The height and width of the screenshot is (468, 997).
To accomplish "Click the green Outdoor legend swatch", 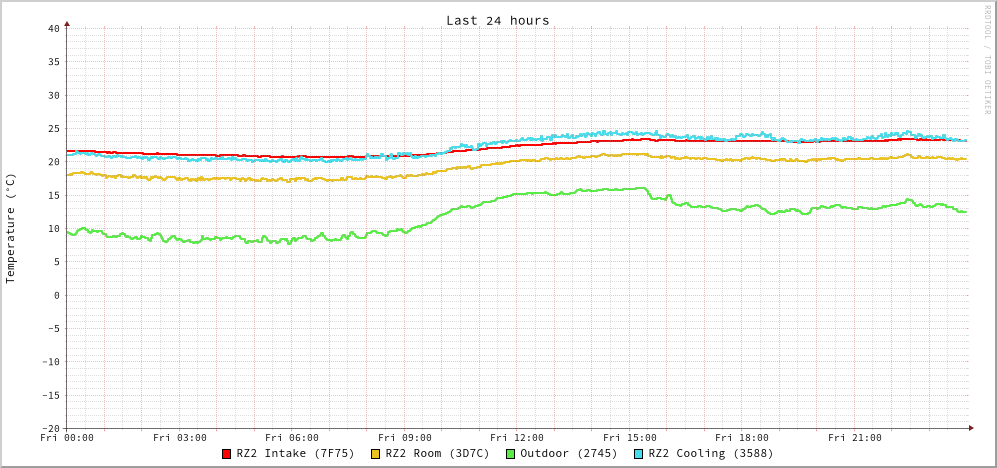I will click(510, 454).
